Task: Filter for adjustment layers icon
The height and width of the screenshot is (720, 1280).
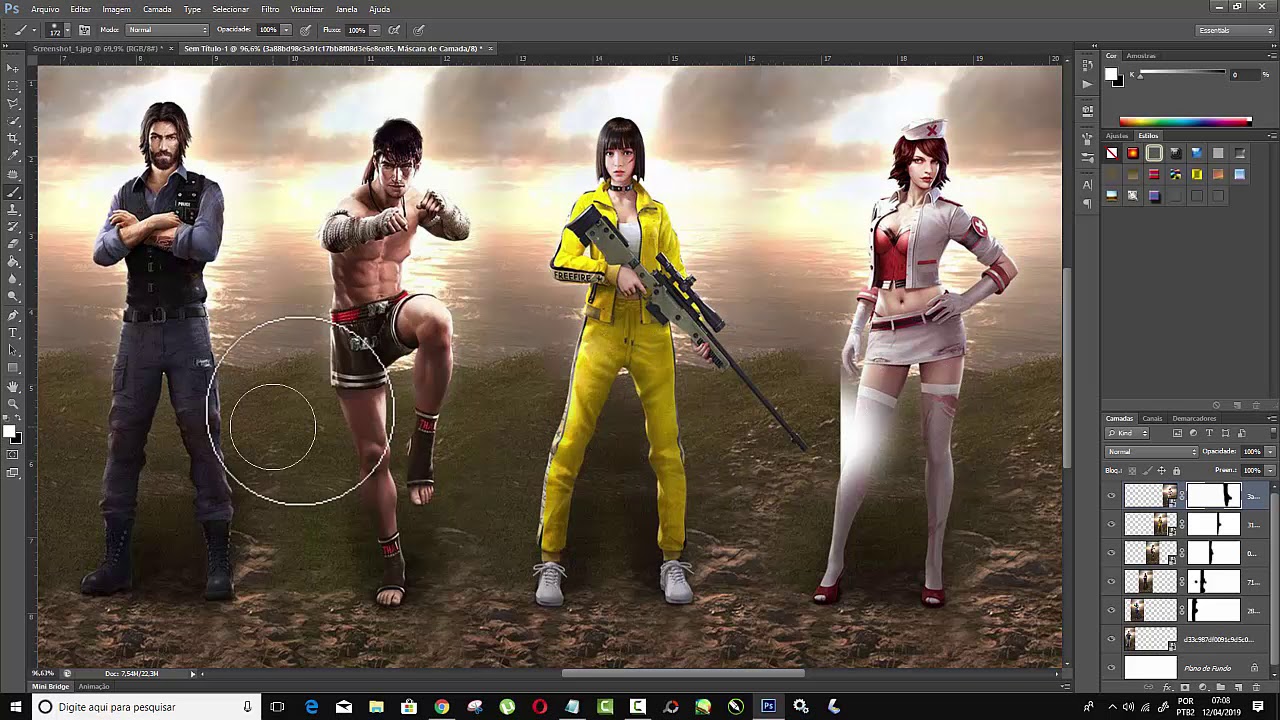Action: (1193, 433)
